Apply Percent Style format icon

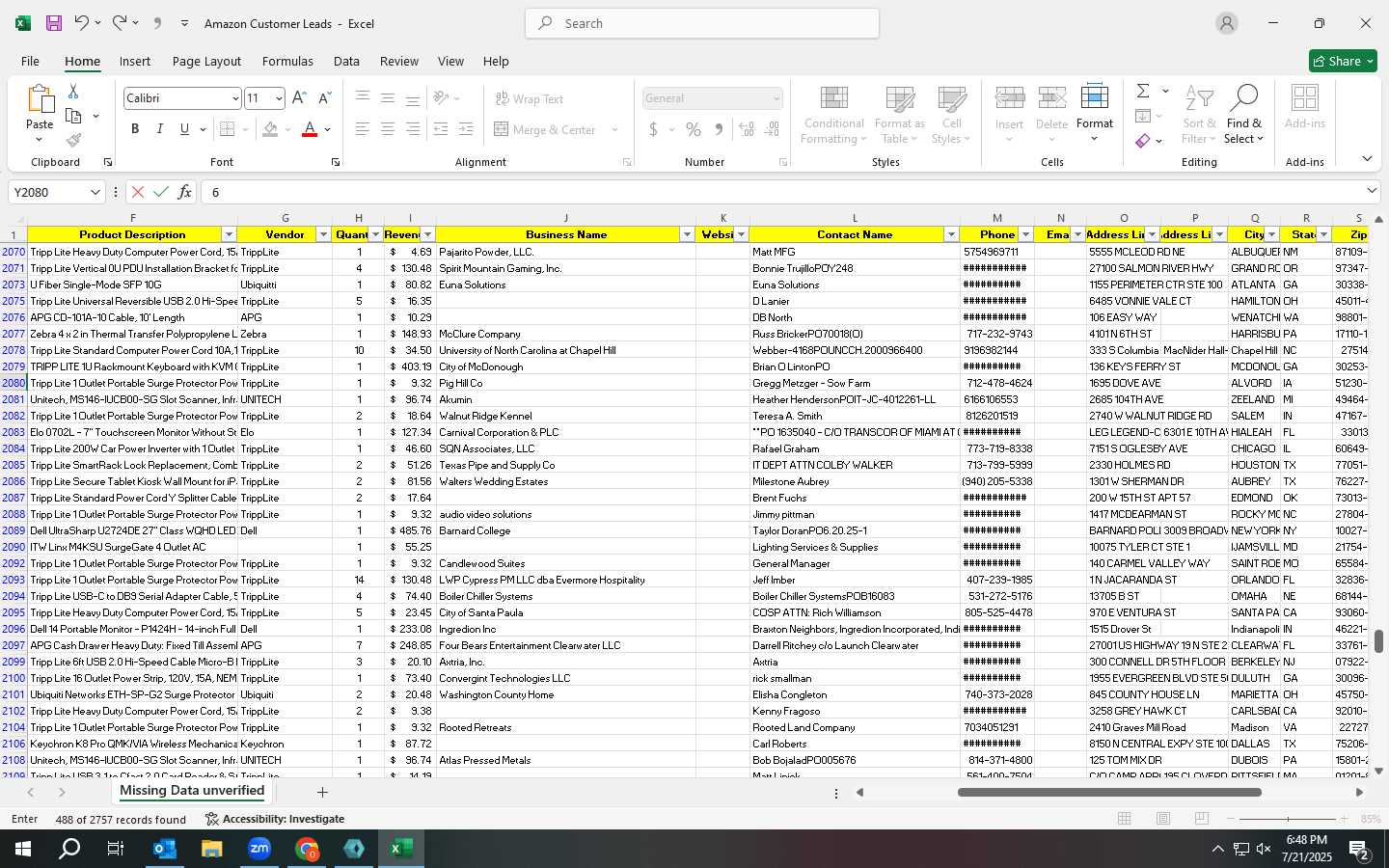click(x=694, y=129)
